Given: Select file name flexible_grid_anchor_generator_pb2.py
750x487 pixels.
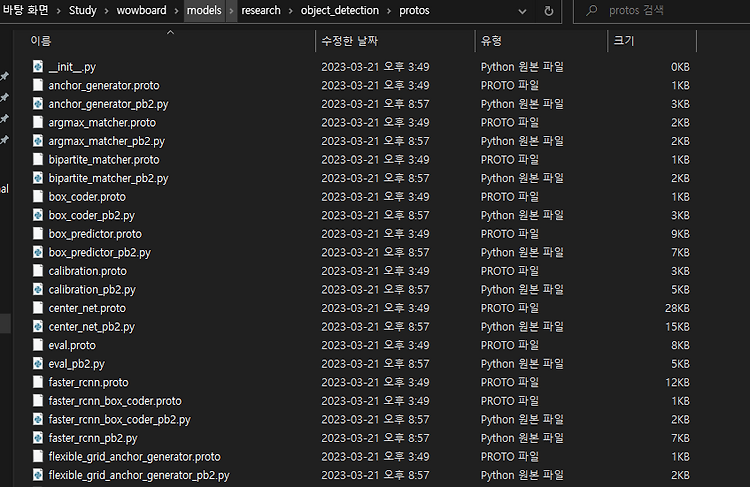Looking at the screenshot, I should tap(139, 475).
